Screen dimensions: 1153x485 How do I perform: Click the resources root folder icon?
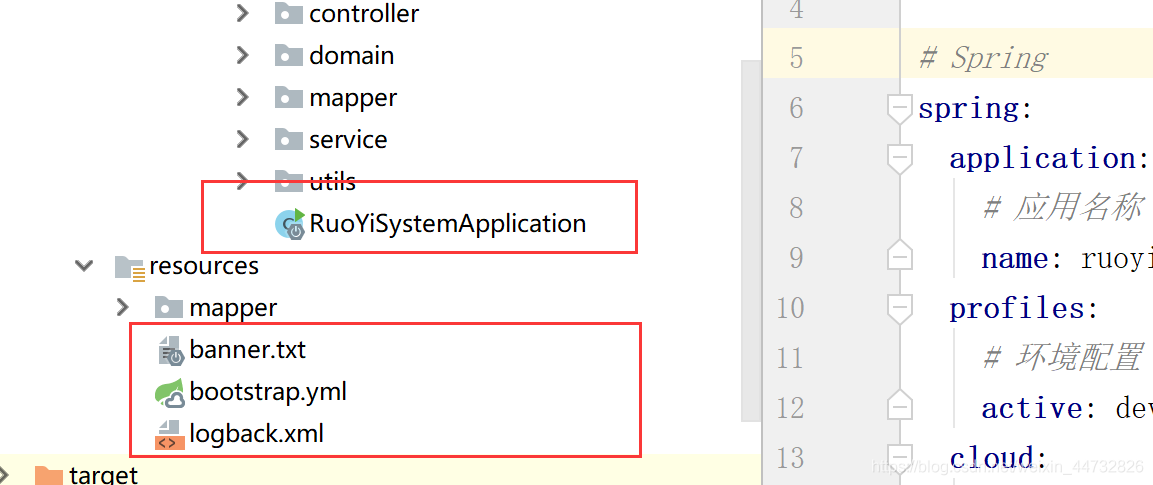point(129,267)
